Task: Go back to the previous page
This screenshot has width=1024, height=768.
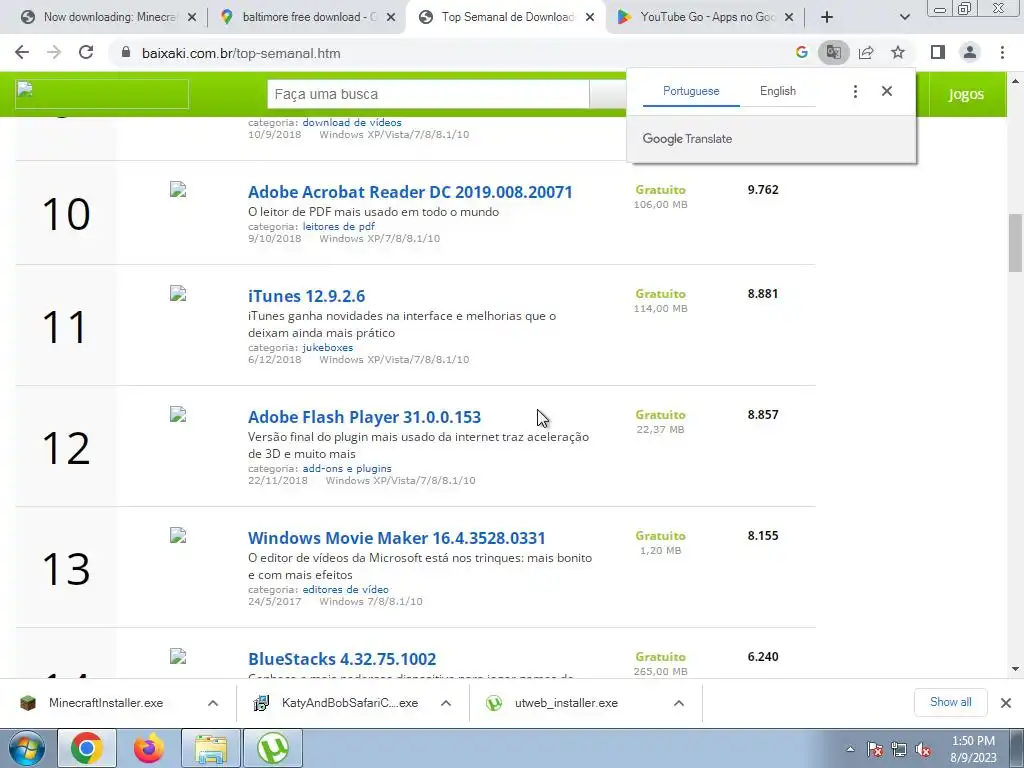Action: [22, 53]
